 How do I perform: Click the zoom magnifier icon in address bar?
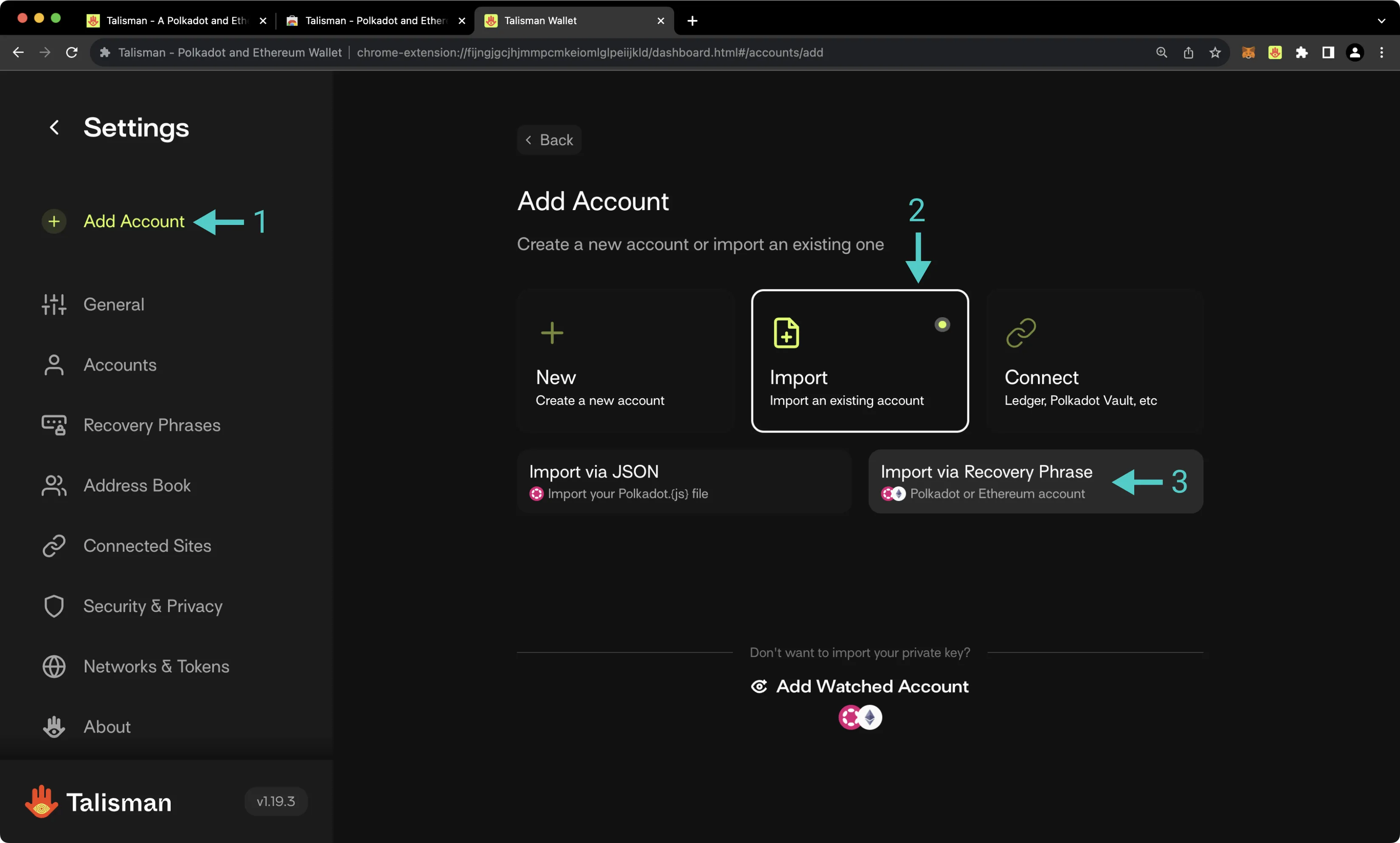coord(1161,52)
